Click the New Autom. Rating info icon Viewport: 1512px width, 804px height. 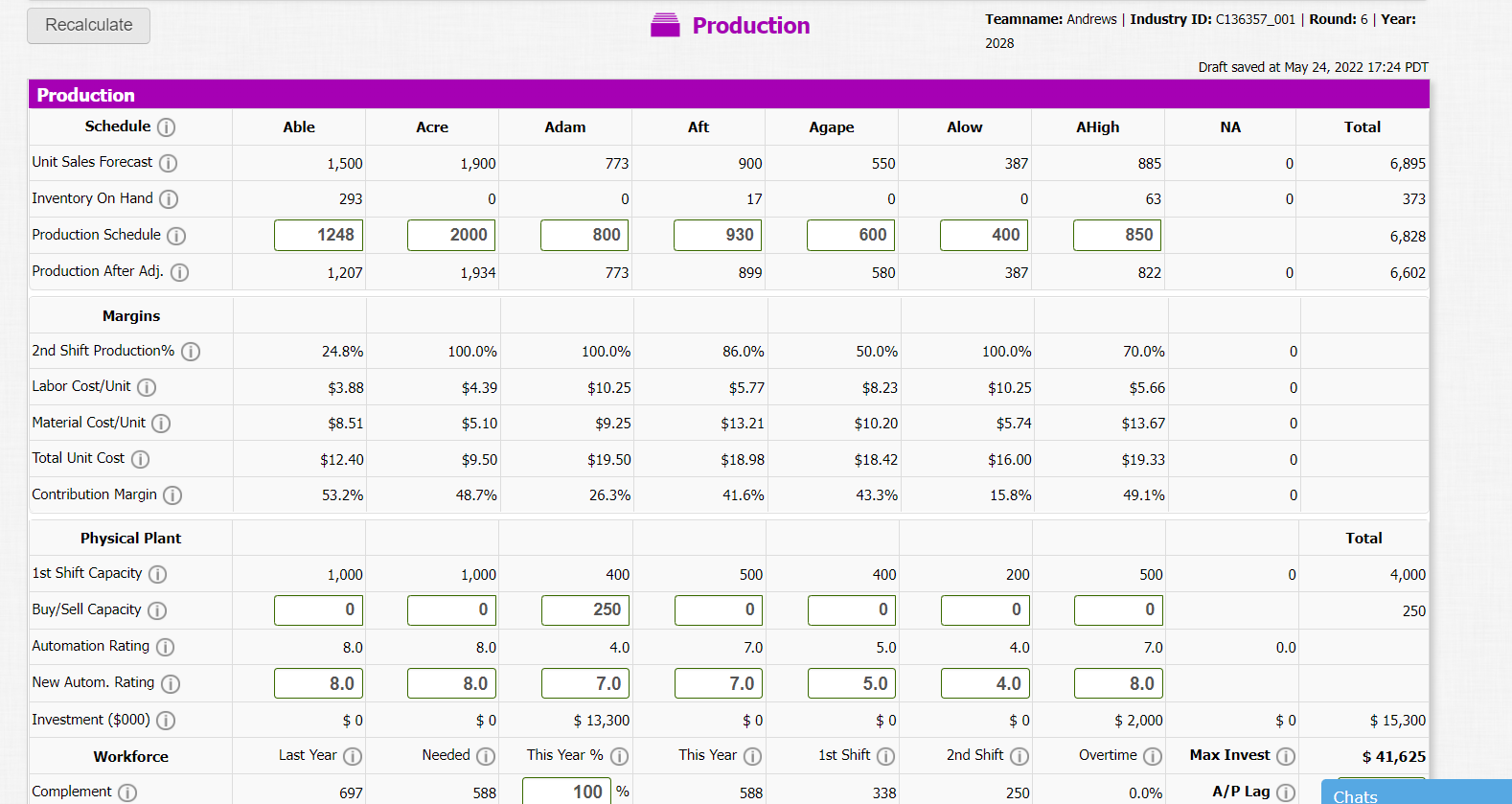tap(171, 683)
